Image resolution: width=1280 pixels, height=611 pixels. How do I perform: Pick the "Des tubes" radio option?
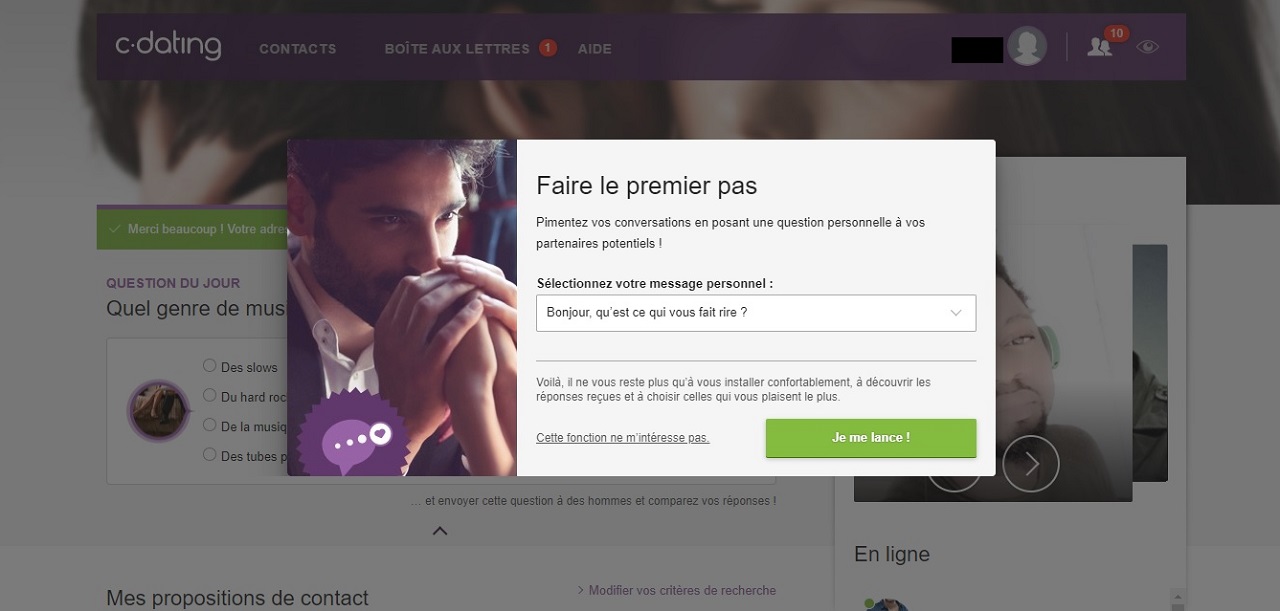coord(210,454)
